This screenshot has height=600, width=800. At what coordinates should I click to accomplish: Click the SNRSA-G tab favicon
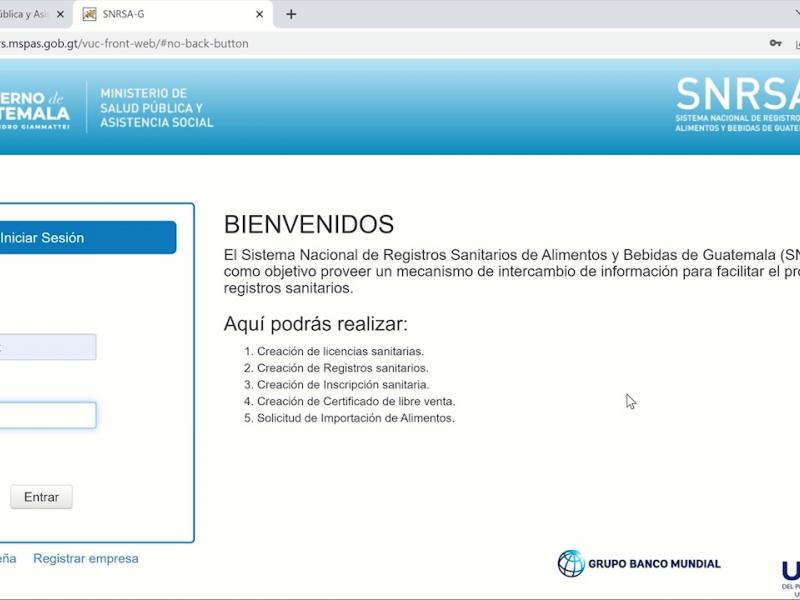[x=90, y=14]
